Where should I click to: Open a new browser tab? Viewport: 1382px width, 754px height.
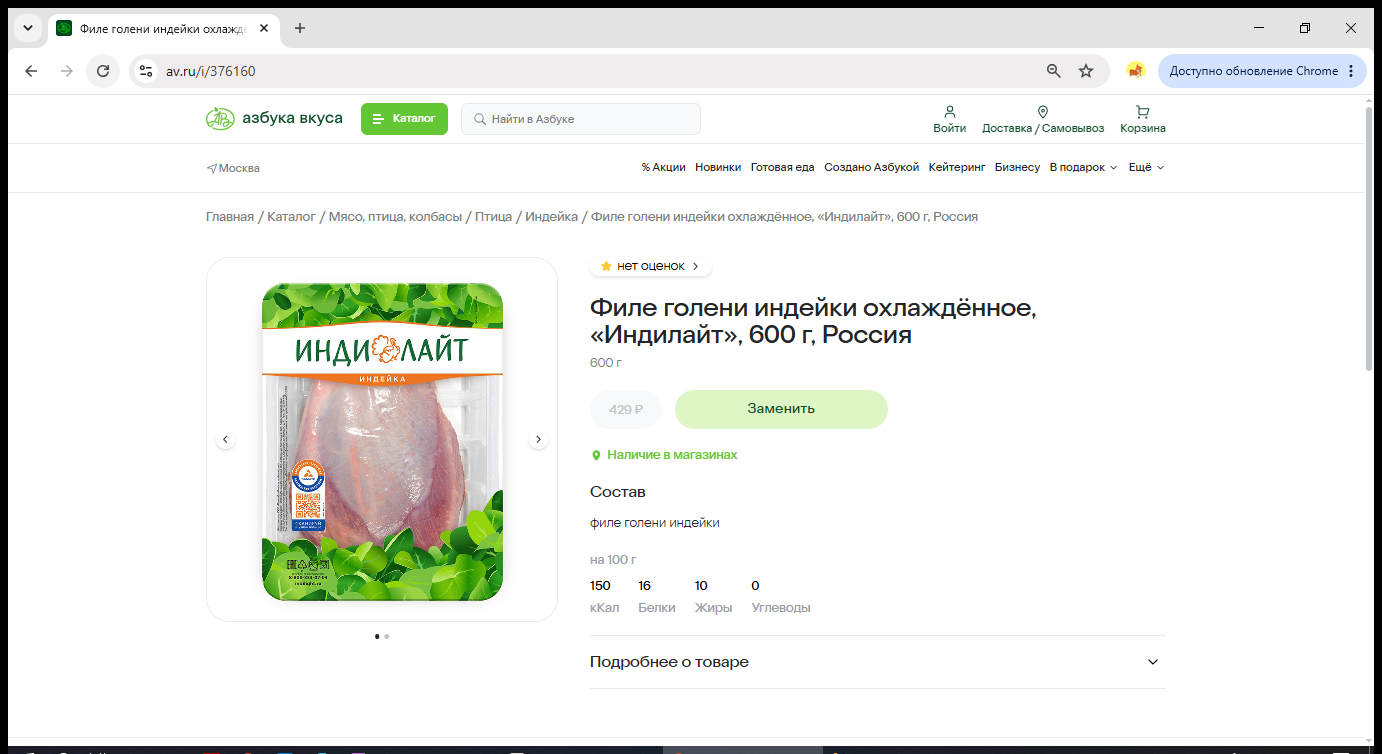pyautogui.click(x=300, y=28)
